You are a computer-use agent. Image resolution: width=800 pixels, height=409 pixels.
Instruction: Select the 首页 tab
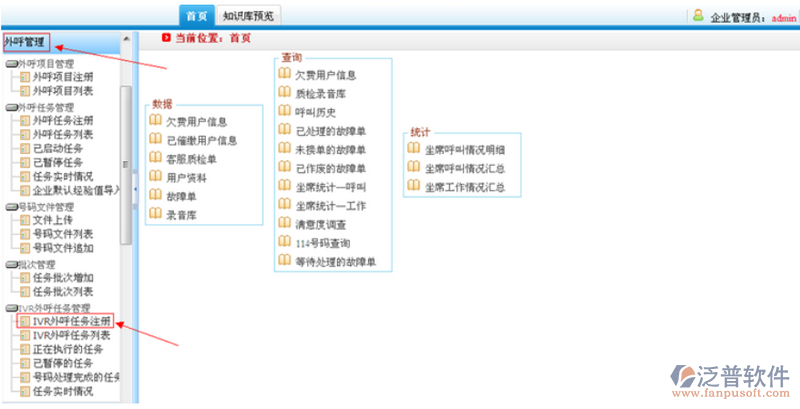(197, 16)
